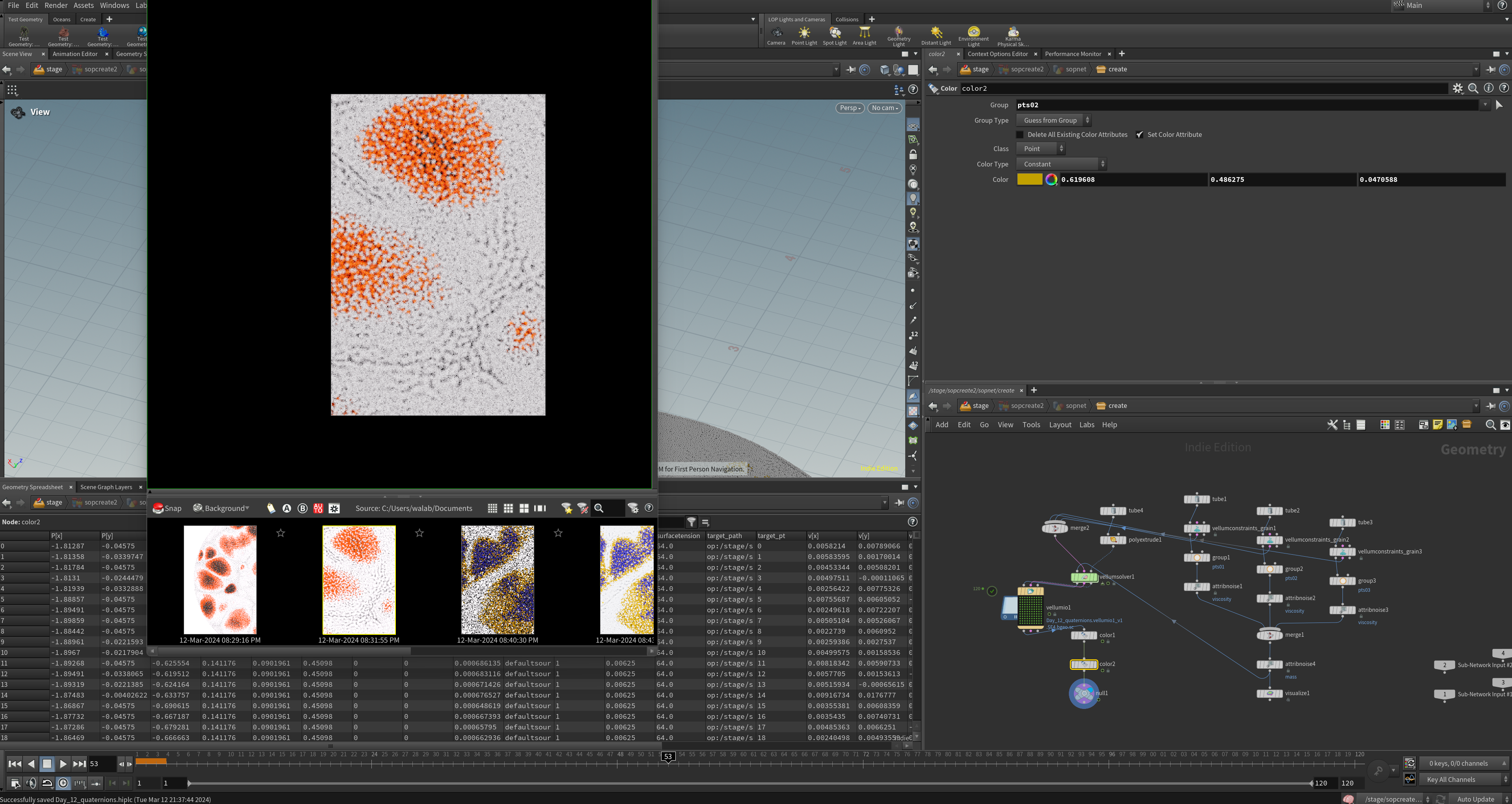Star the 08:31:55 PM snapshot
This screenshot has width=1512, height=804.
pyautogui.click(x=419, y=533)
